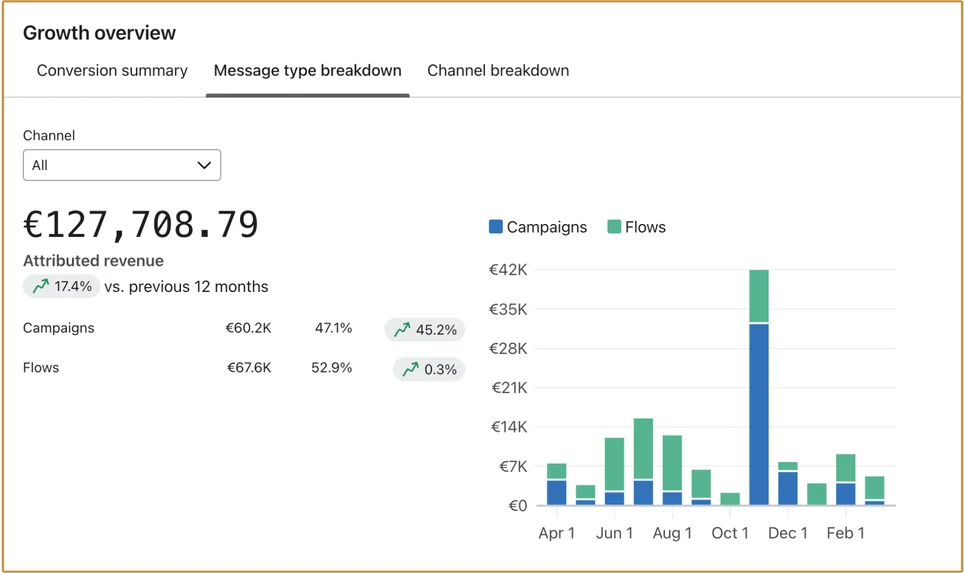Switch to the Channel breakdown tab
Screen dimensions: 965x573
click(x=498, y=71)
